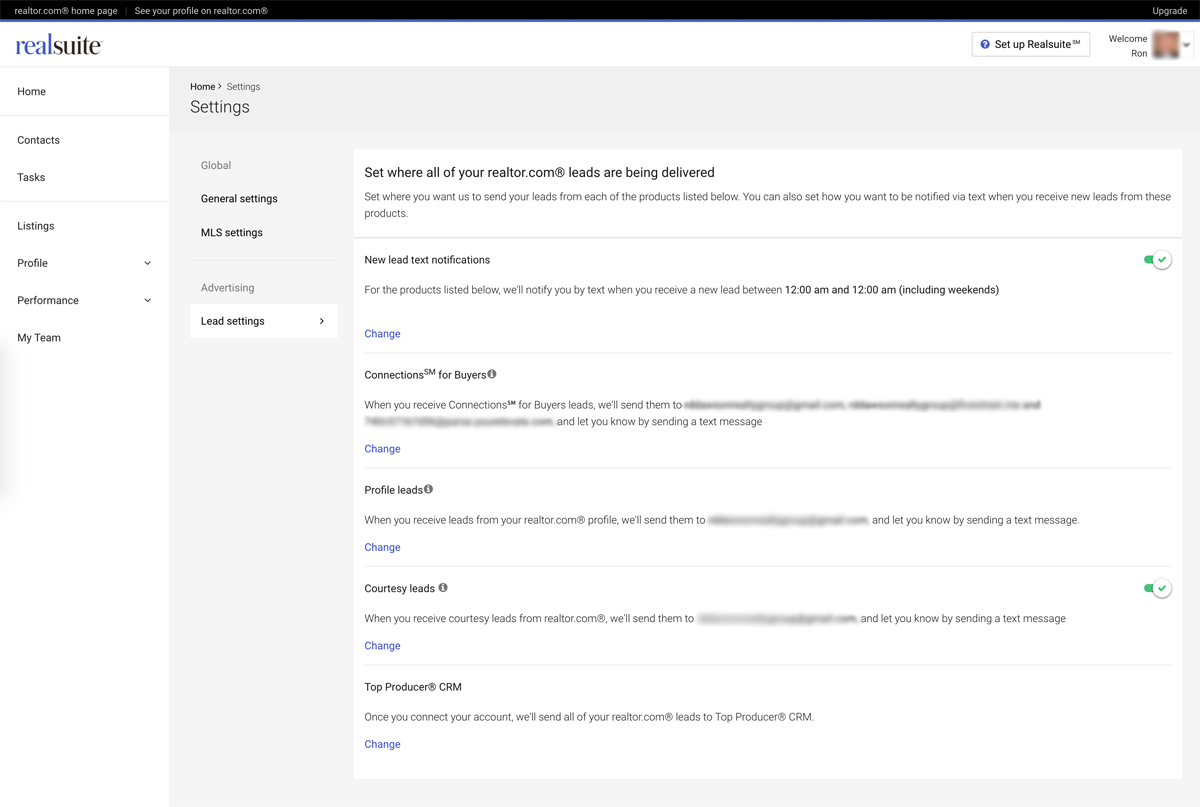Toggle Courtesy leads switch off
The height and width of the screenshot is (807, 1200).
click(1157, 588)
